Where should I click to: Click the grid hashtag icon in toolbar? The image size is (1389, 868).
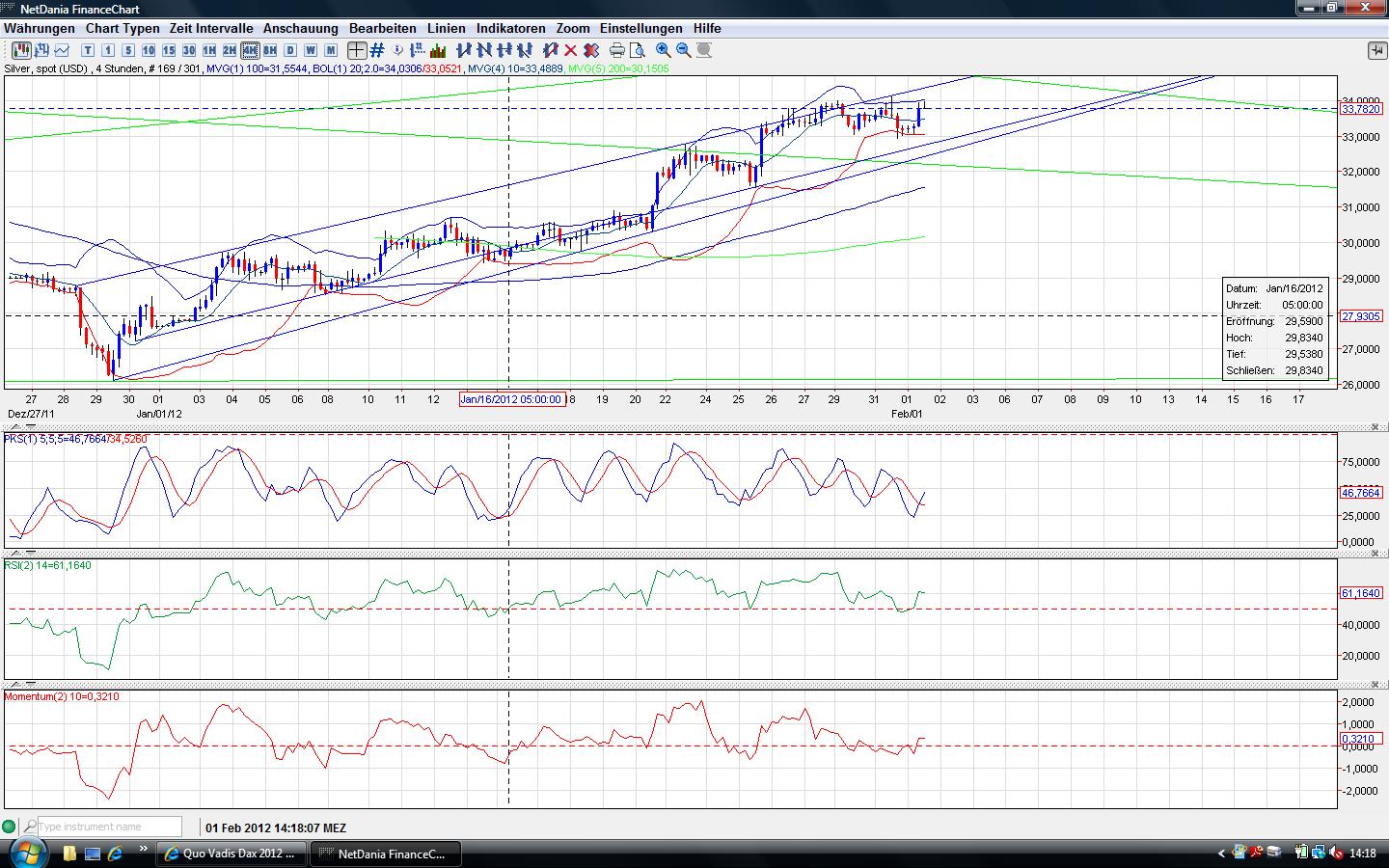tap(377, 50)
